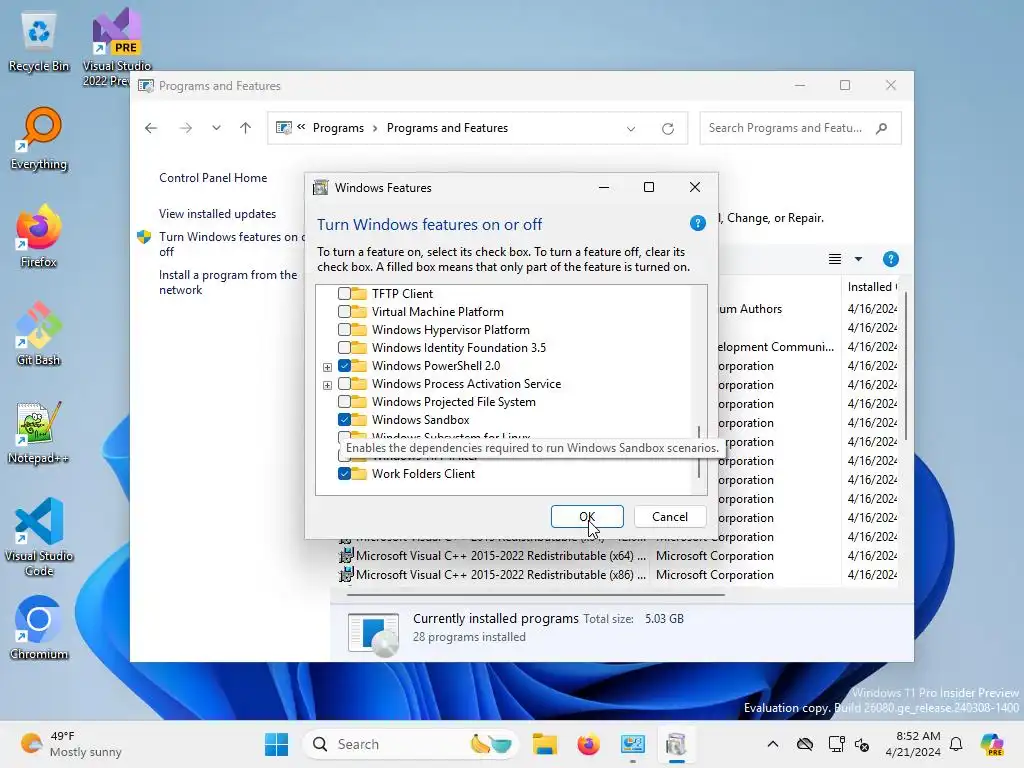Click the Programs and Features help icon
The height and width of the screenshot is (768, 1024).
click(891, 259)
